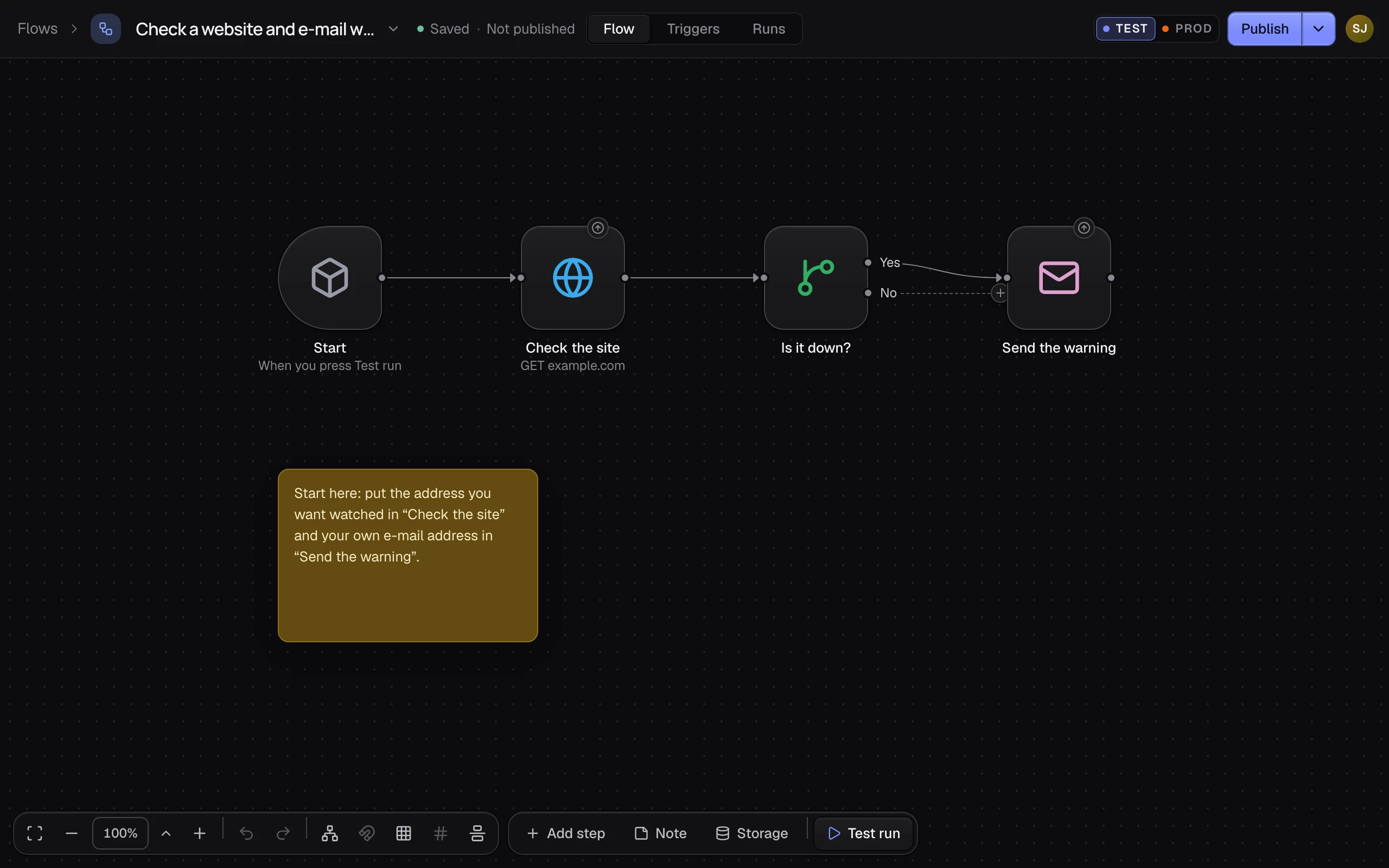
Task: Add a step on the No branch
Action: click(x=1000, y=293)
